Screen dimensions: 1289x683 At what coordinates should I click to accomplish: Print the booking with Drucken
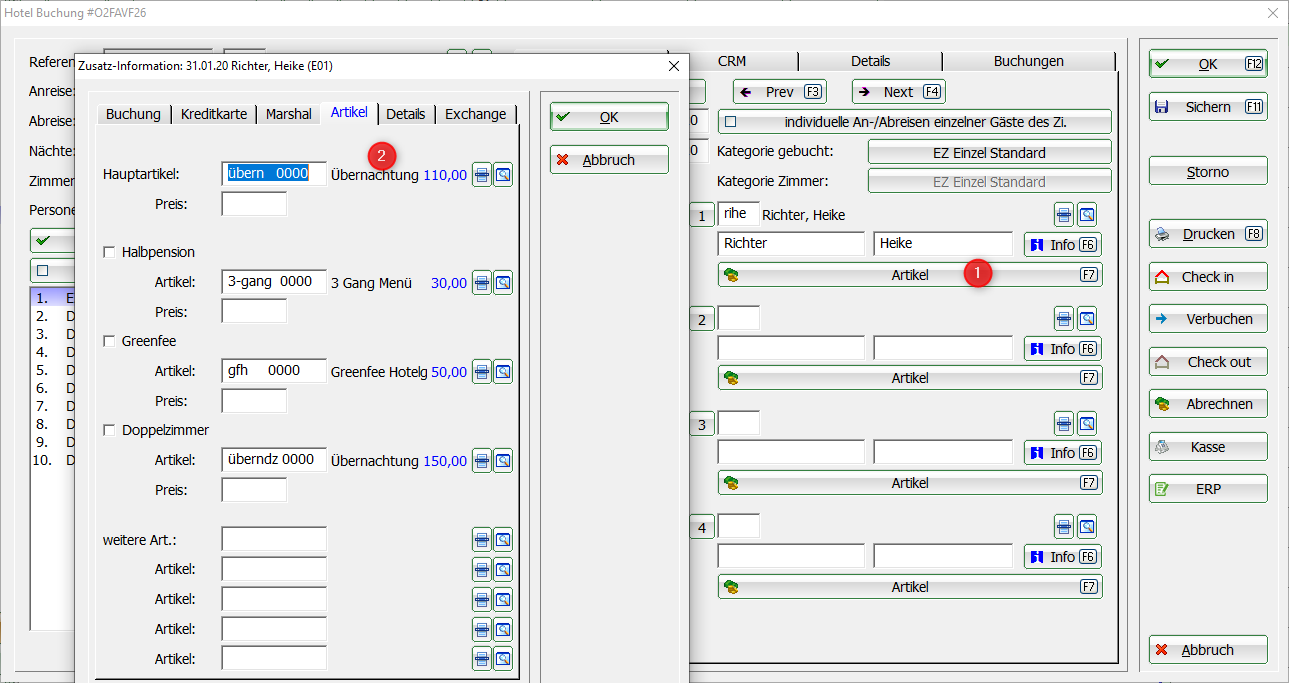[1208, 234]
